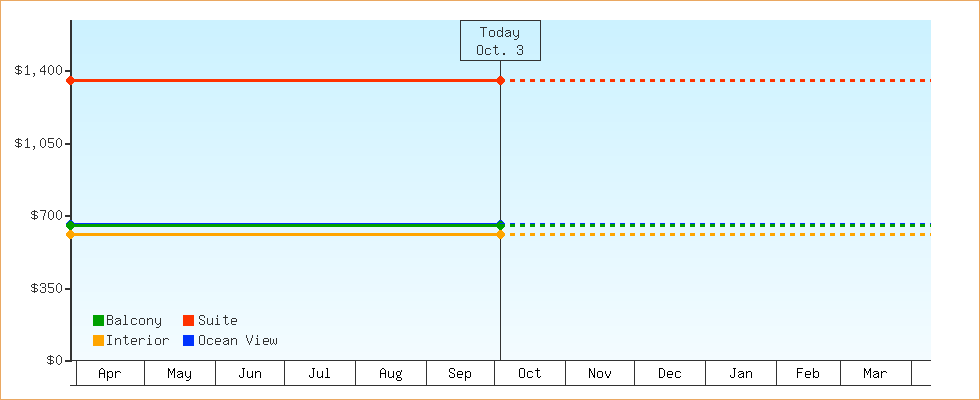
Task: Click the blue Ocean View legend swatch
Action: [x=188, y=341]
